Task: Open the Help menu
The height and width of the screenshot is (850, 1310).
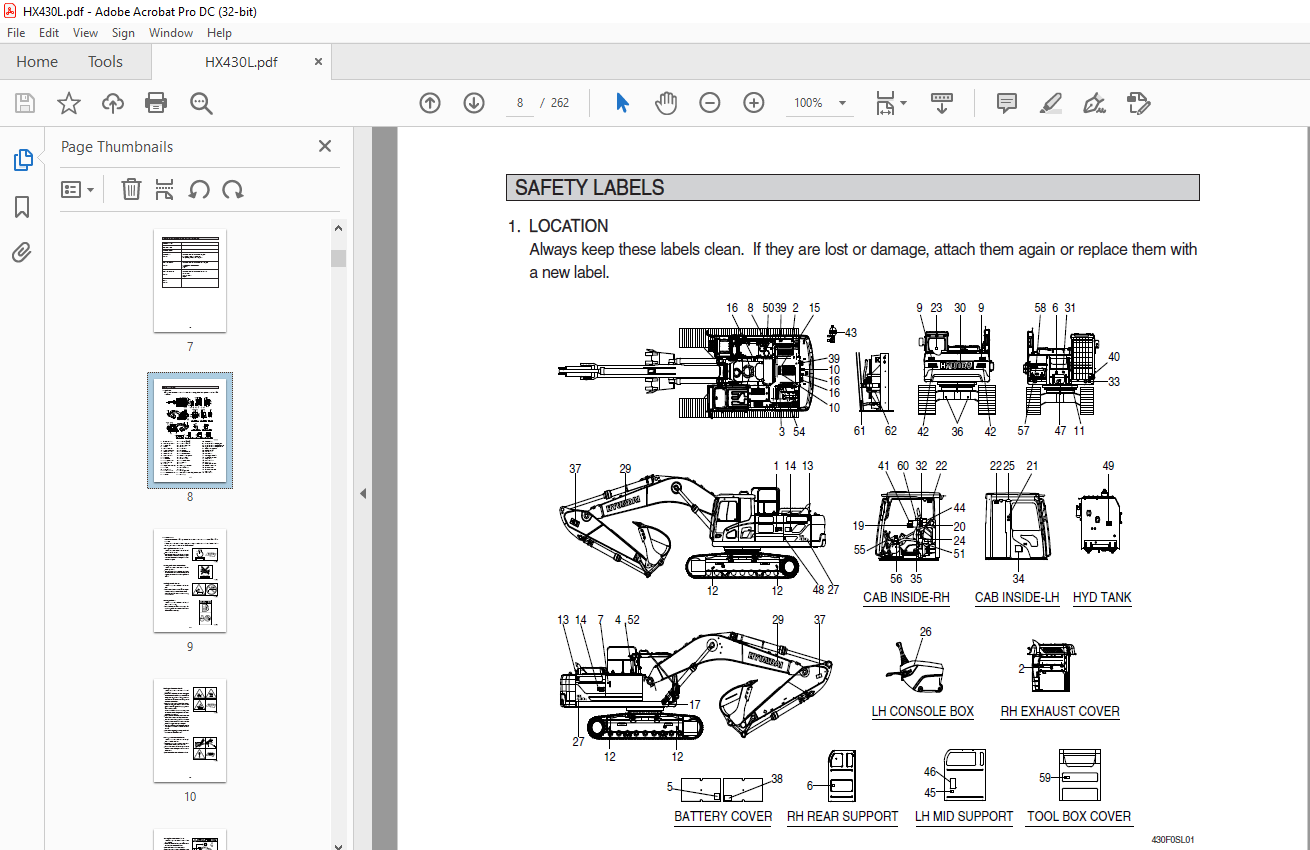Action: tap(219, 33)
